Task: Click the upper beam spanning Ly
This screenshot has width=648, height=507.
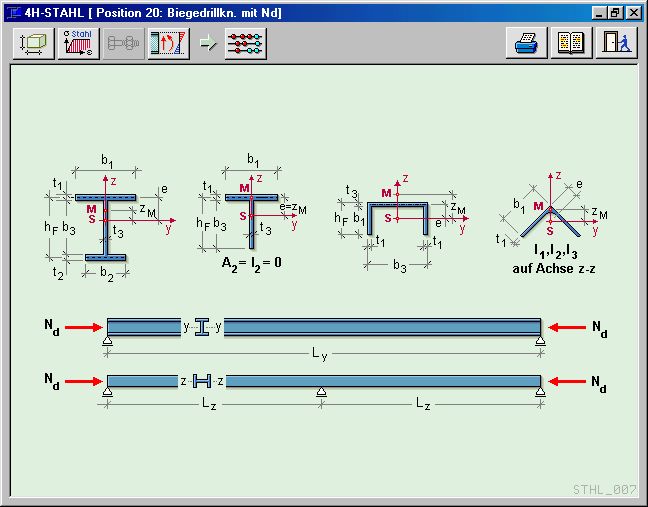Action: (380, 327)
